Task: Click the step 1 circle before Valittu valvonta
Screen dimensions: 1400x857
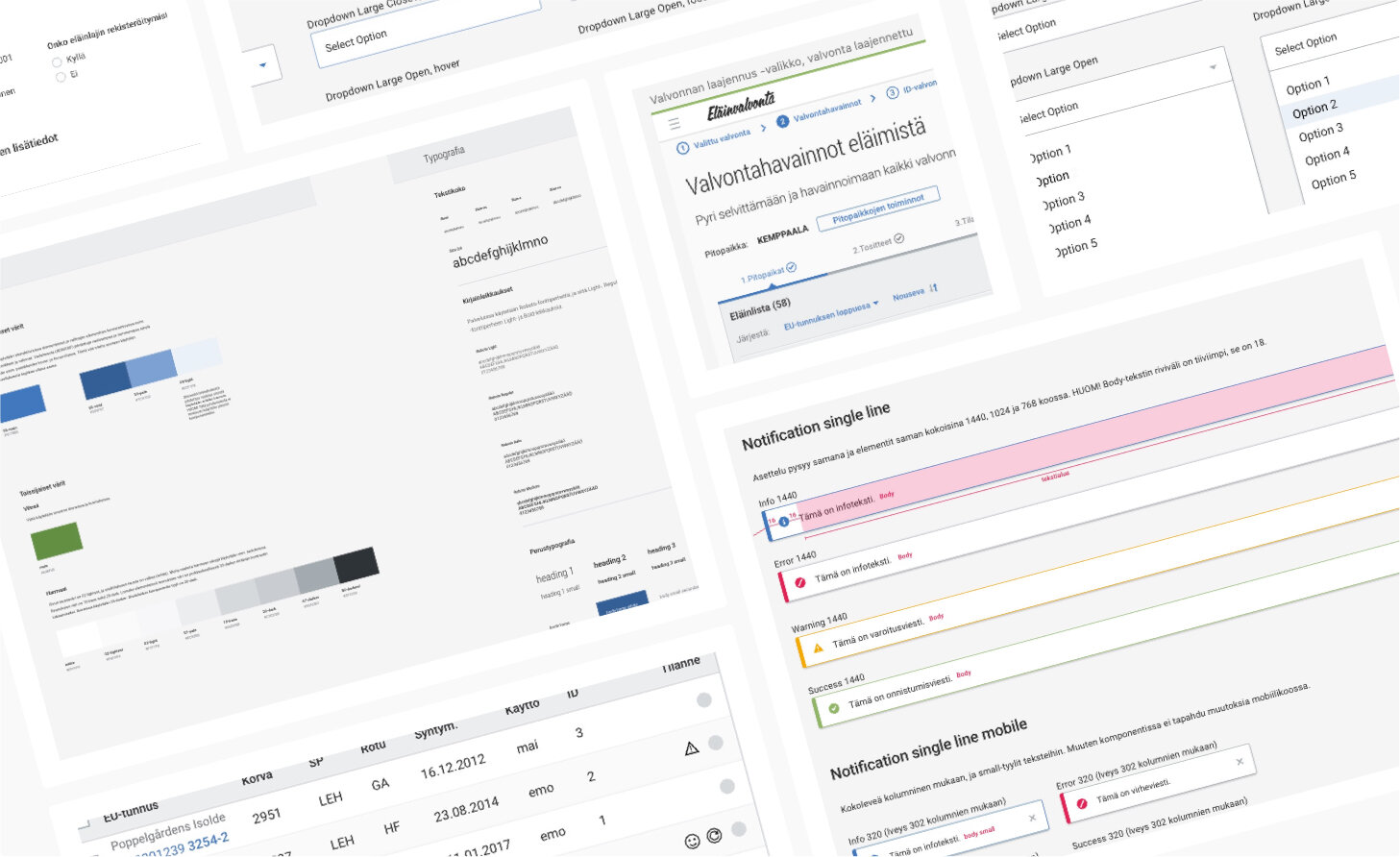Action: (682, 148)
